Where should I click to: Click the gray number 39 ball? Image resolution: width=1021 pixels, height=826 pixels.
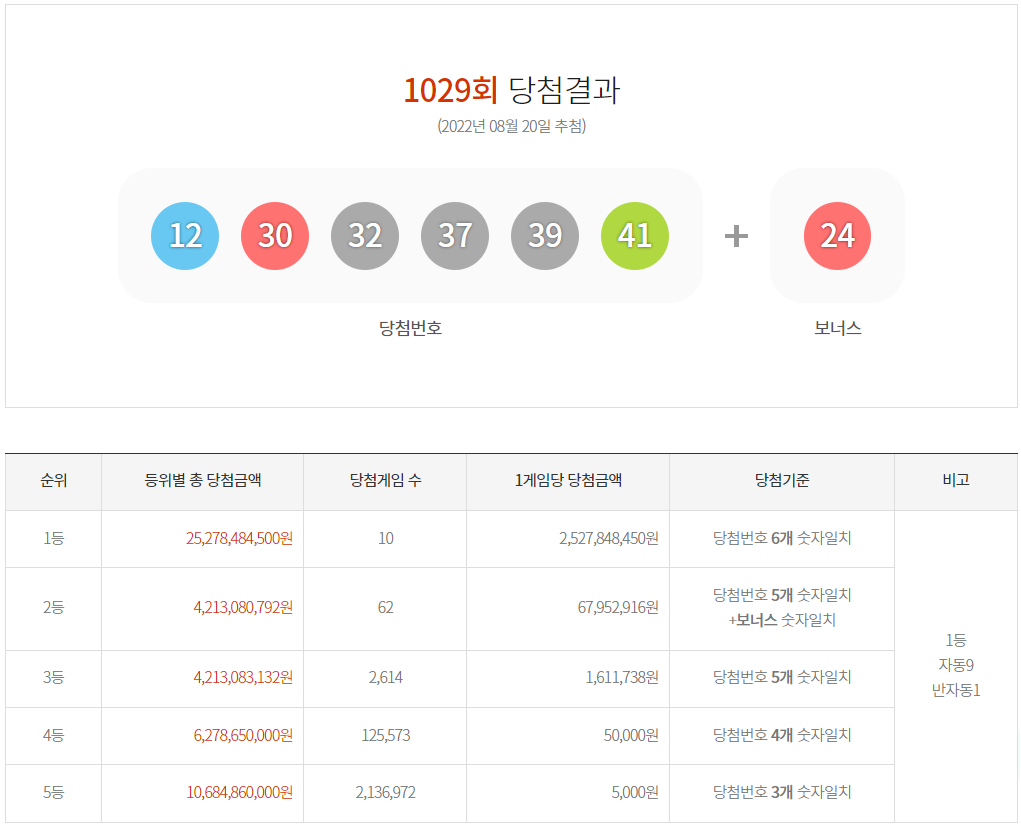click(x=545, y=236)
